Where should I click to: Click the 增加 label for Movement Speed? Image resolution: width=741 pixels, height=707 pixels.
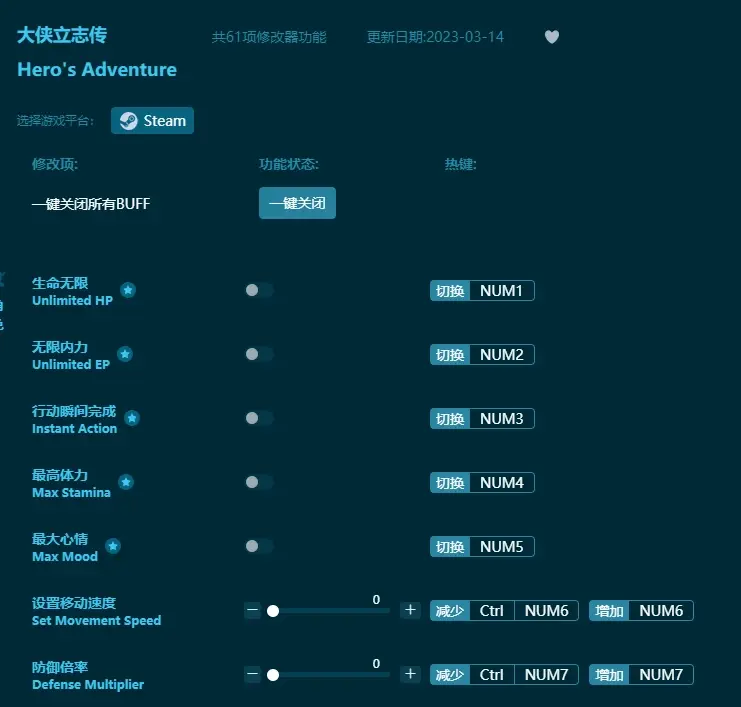[609, 611]
